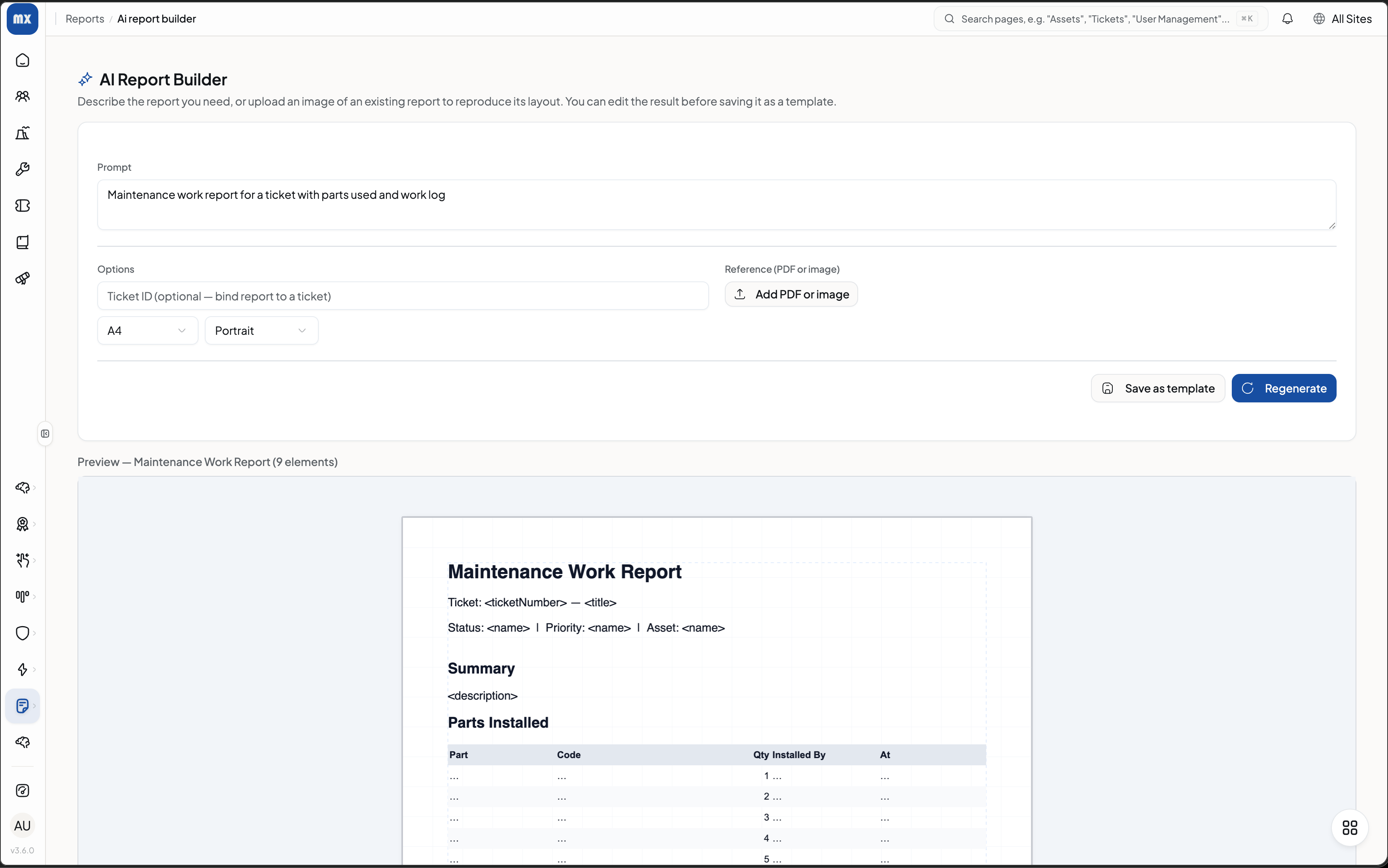Image resolution: width=1388 pixels, height=868 pixels.
Task: Open the factory tower sidebar icon
Action: 23,133
